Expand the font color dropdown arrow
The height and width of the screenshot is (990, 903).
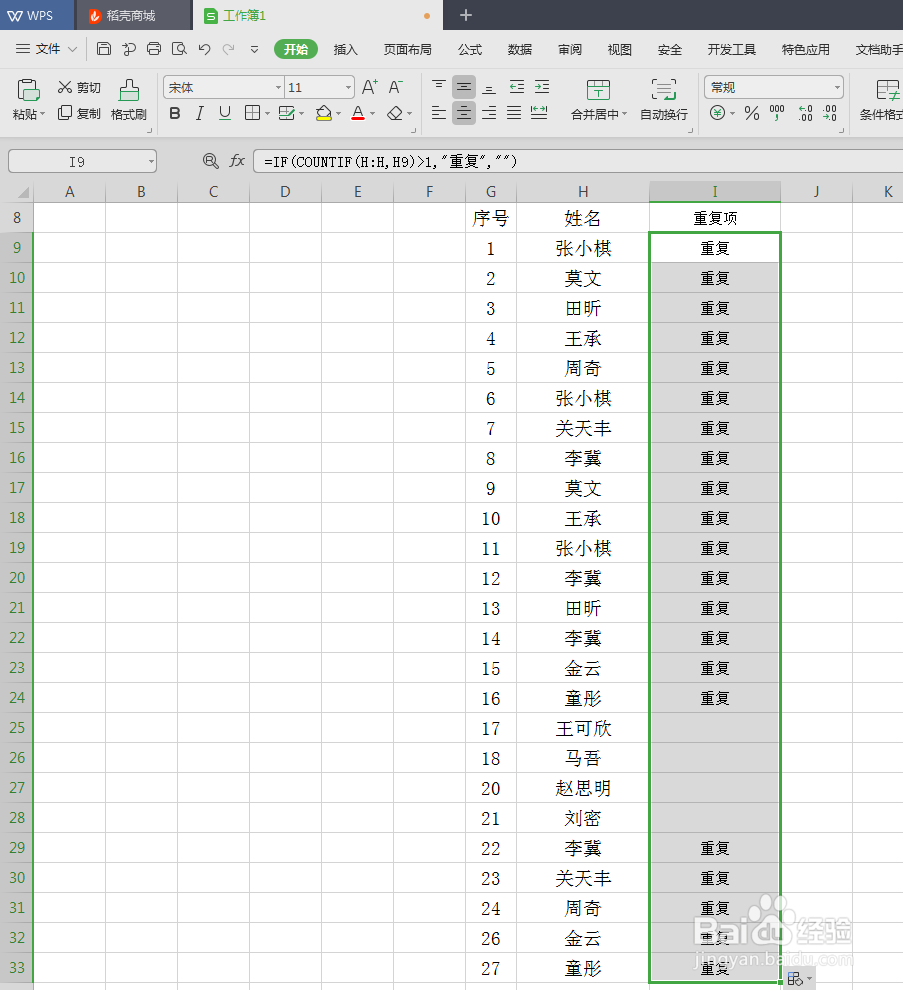point(373,114)
